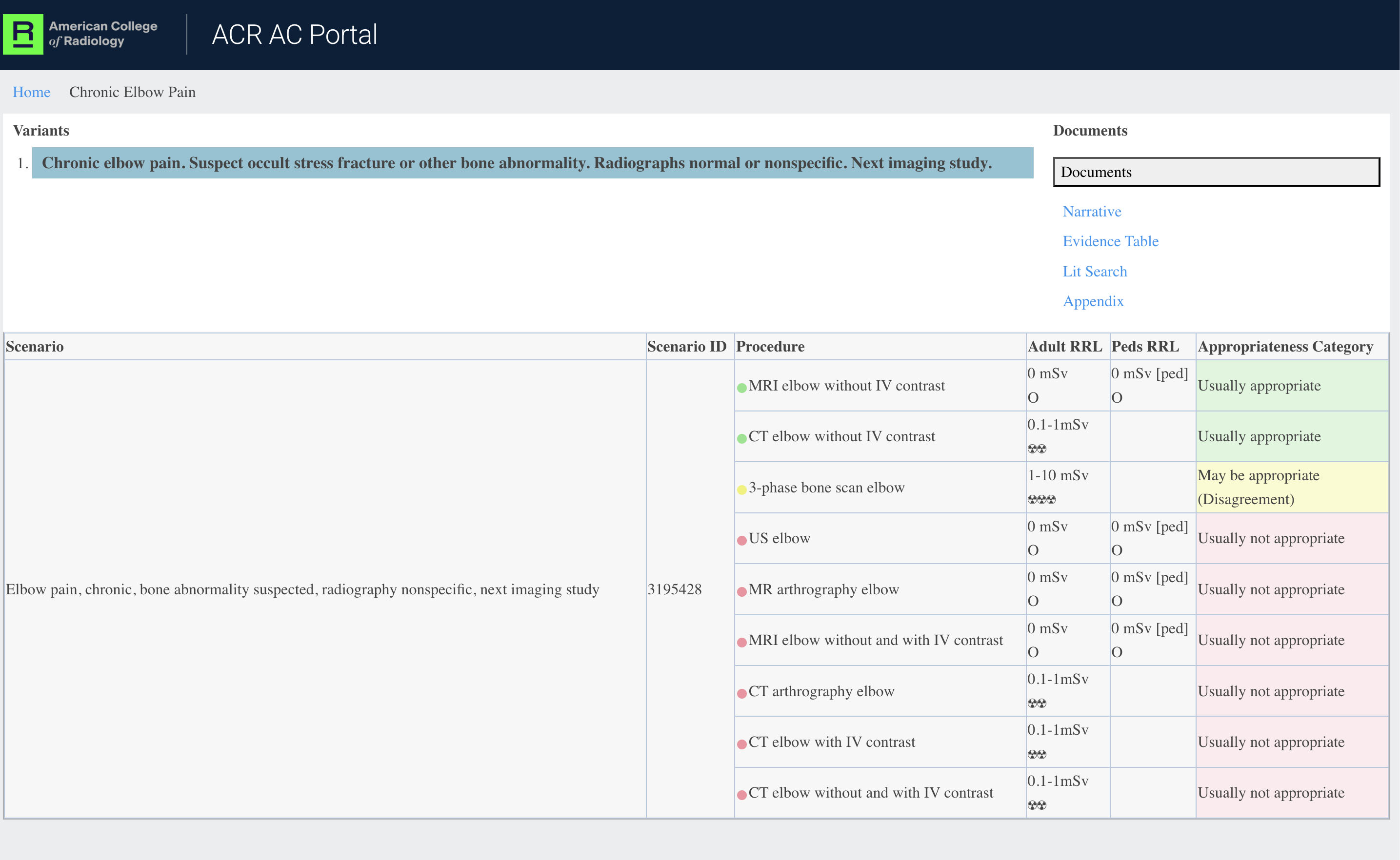Viewport: 1400px width, 860px height.
Task: Open the Lit Search link
Action: pyautogui.click(x=1095, y=271)
